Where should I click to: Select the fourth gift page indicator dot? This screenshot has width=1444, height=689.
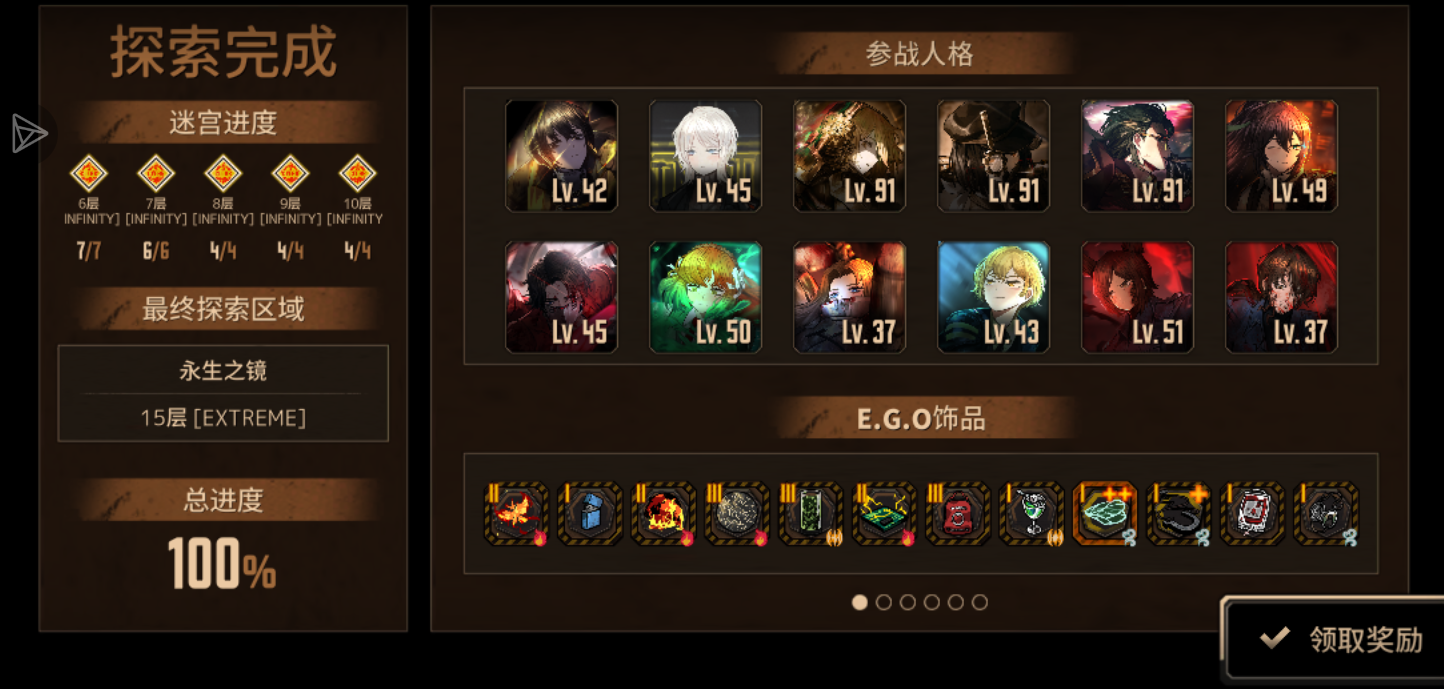(932, 602)
